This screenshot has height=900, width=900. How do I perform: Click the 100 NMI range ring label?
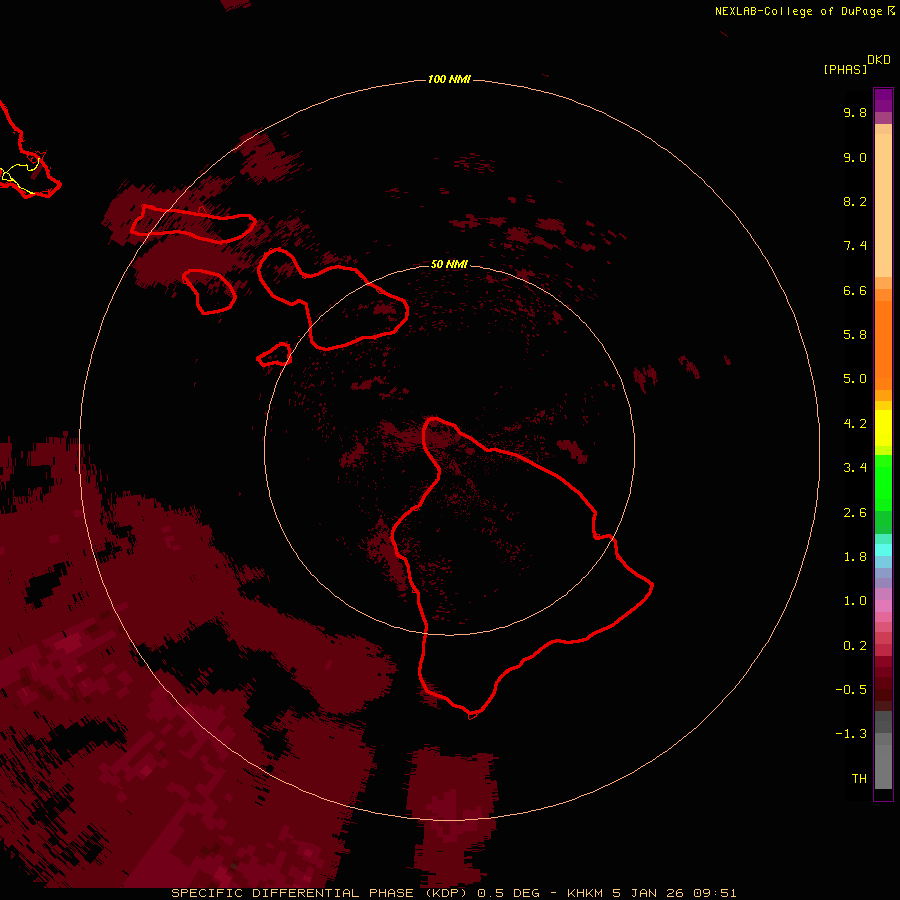pos(449,79)
